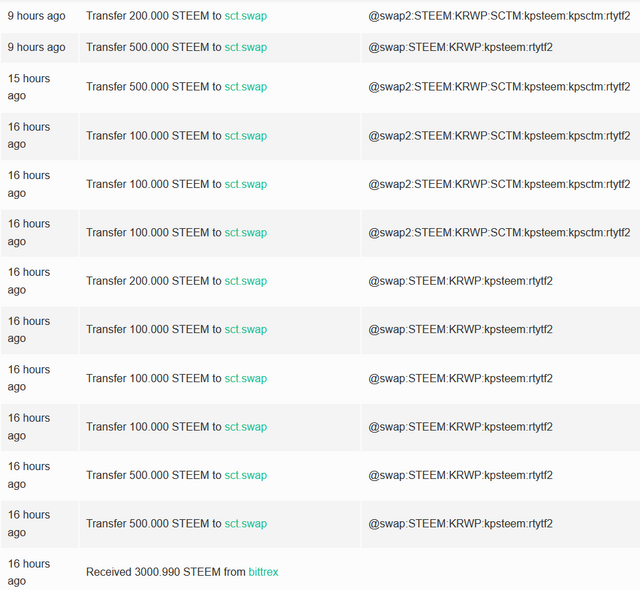Select the swap2 memo of the 15-hour transfer
640x590 pixels.
pyautogui.click(x=499, y=87)
